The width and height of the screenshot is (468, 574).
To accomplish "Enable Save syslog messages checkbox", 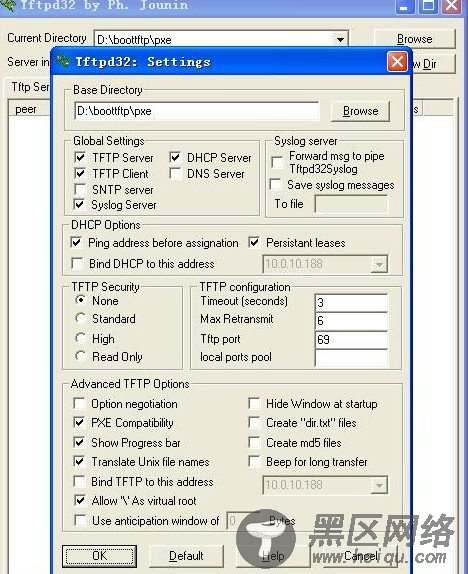I will click(275, 184).
